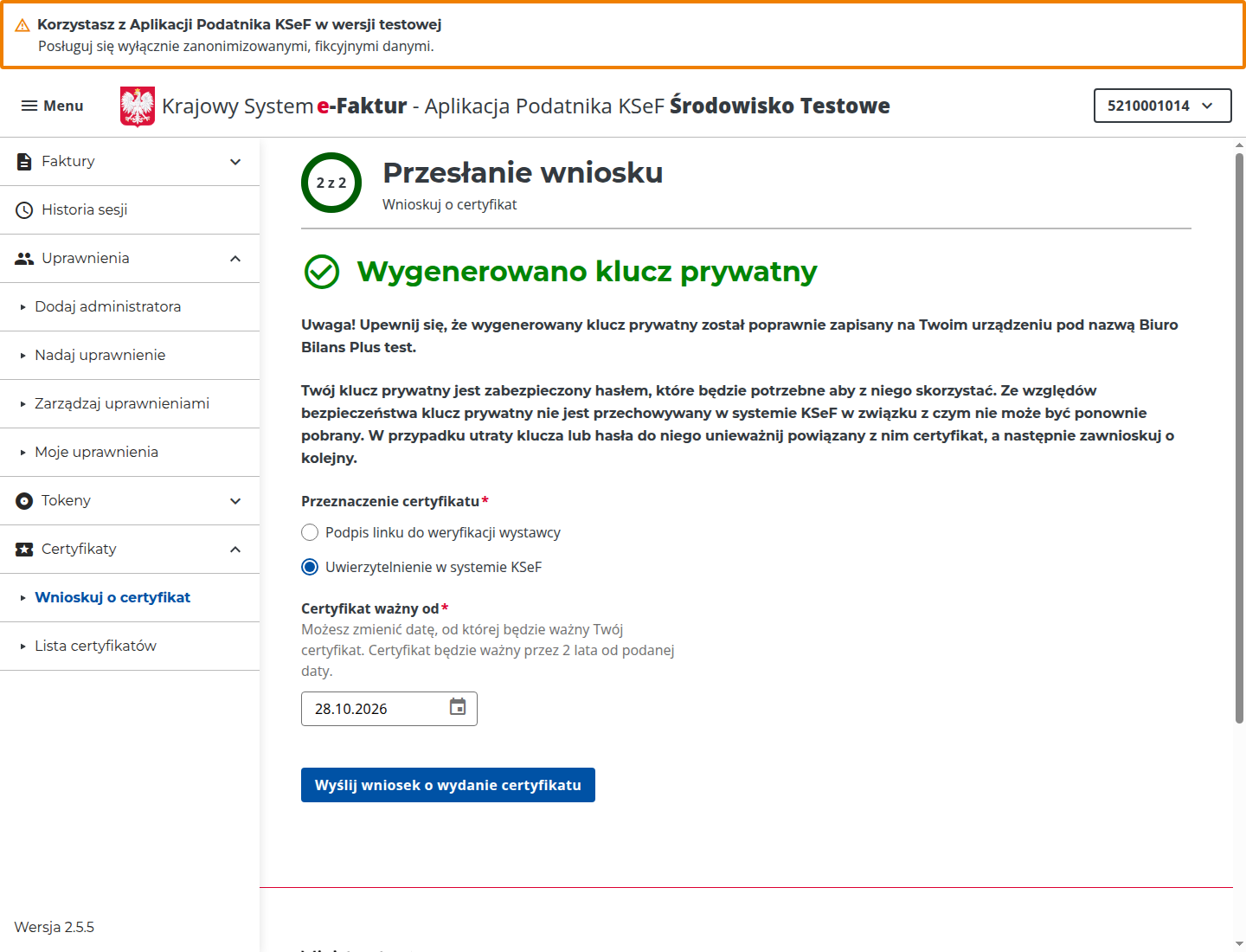Click the hamburger Menu icon
This screenshot has width=1246, height=952.
(29, 106)
